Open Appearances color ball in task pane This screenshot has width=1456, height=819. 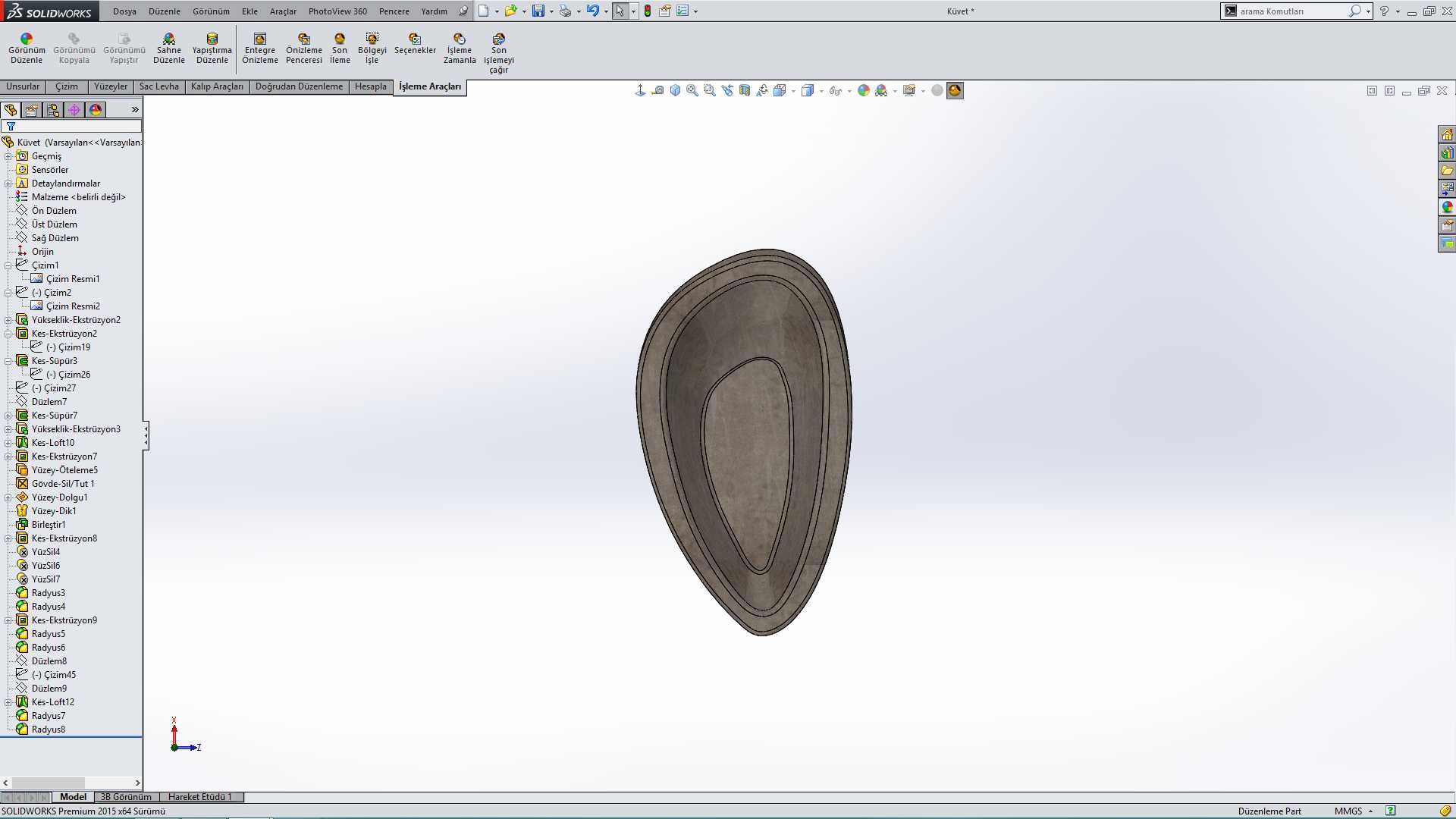point(1447,207)
